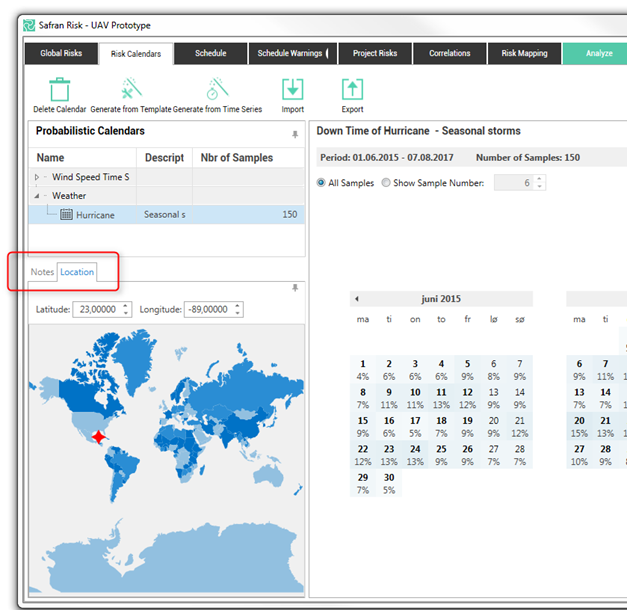Click the juni 2015 month header
627x610 pixels.
point(441,299)
